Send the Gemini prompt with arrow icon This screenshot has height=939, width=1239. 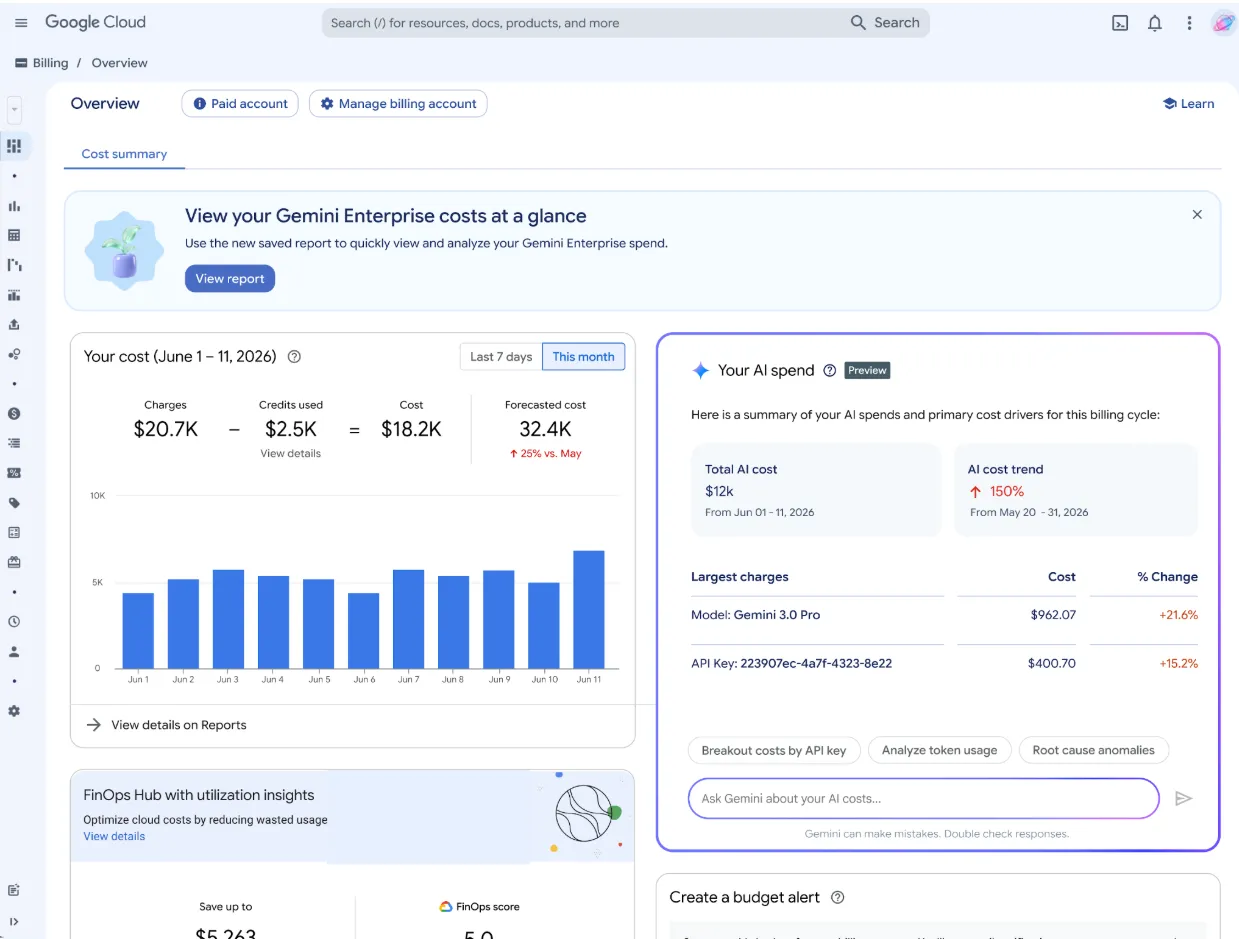pos(1183,798)
